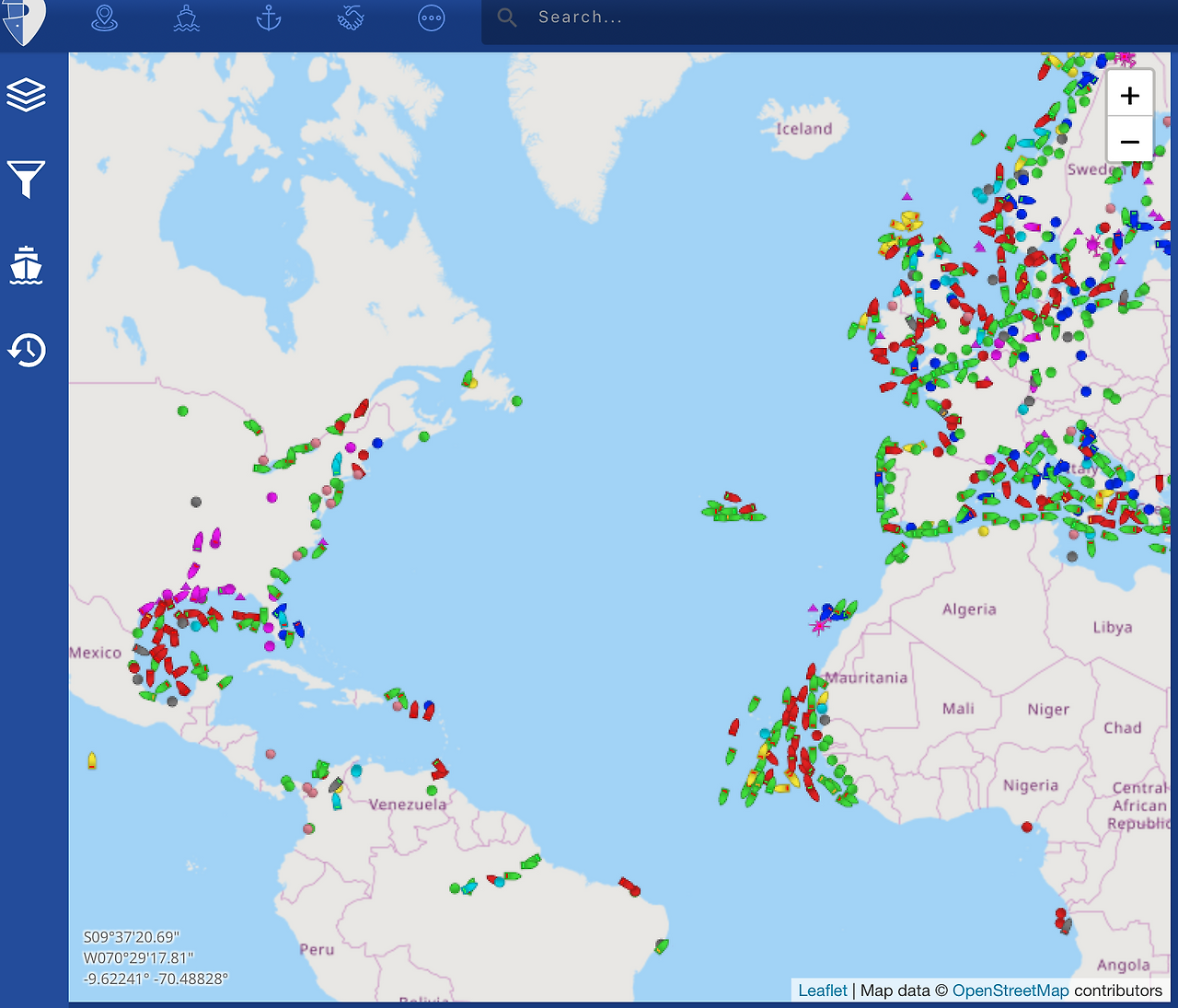Open the vessels (ship on waves) top icon
The width and height of the screenshot is (1178, 1008).
[x=187, y=17]
